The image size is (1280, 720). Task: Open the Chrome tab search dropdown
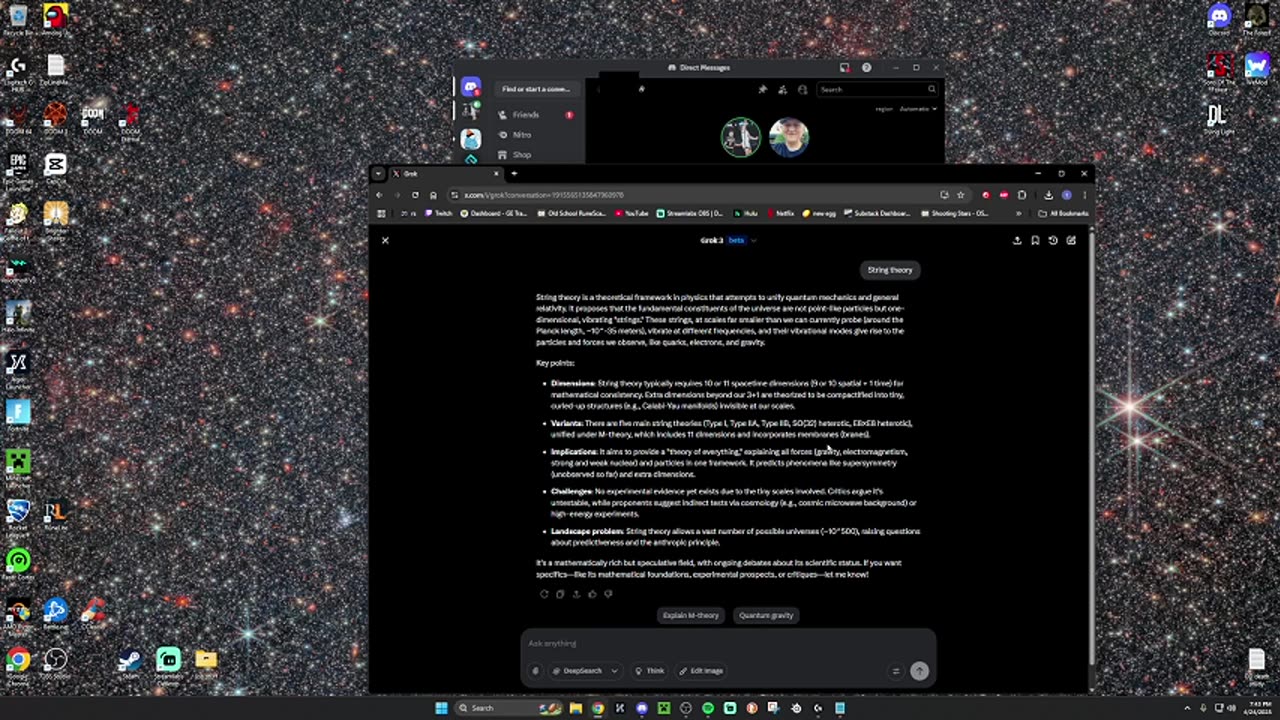pyautogui.click(x=378, y=173)
